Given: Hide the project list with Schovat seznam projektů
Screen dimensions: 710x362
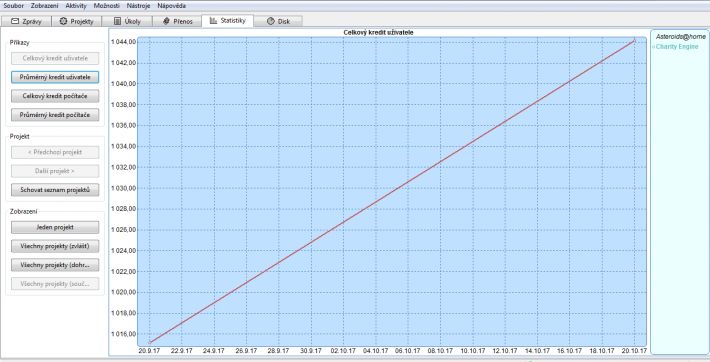Looking at the screenshot, I should pos(55,190).
